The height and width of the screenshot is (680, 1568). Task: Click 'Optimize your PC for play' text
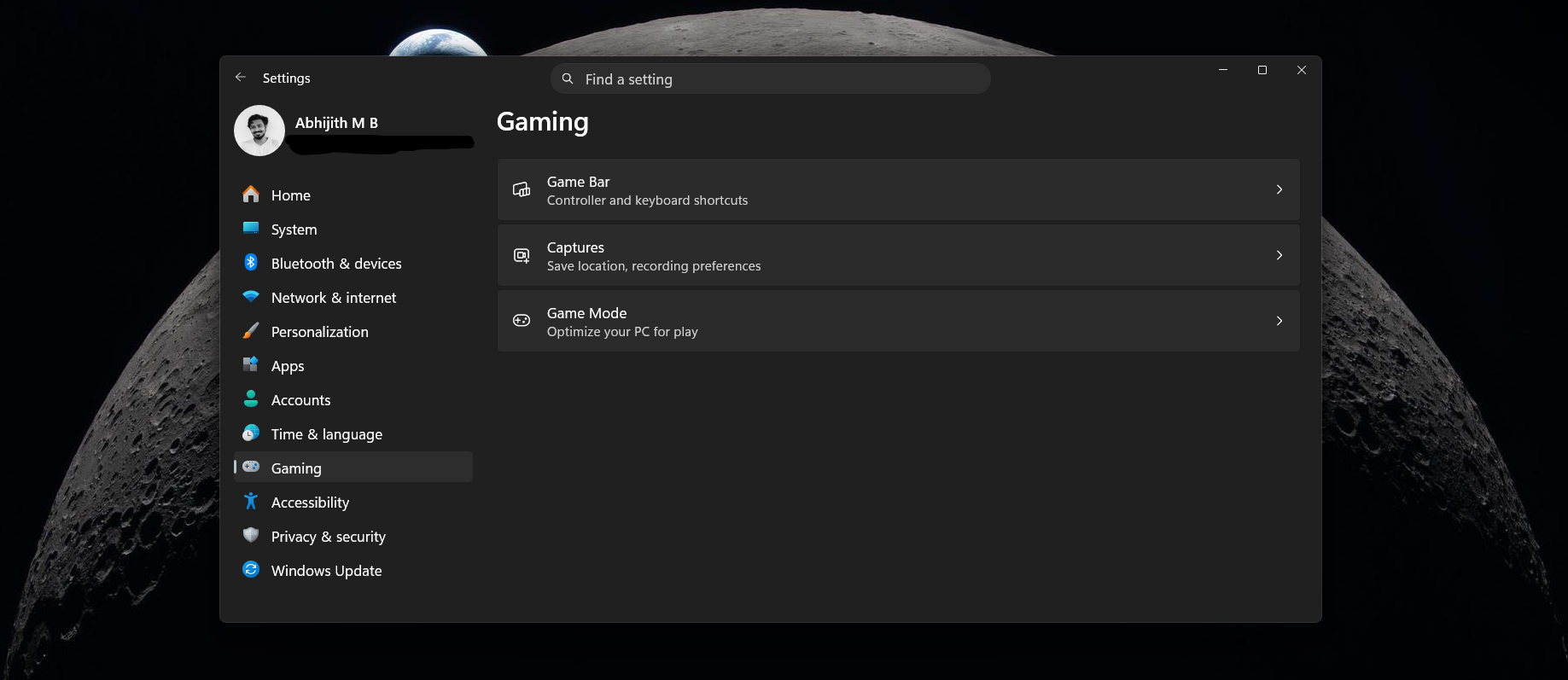[622, 332]
